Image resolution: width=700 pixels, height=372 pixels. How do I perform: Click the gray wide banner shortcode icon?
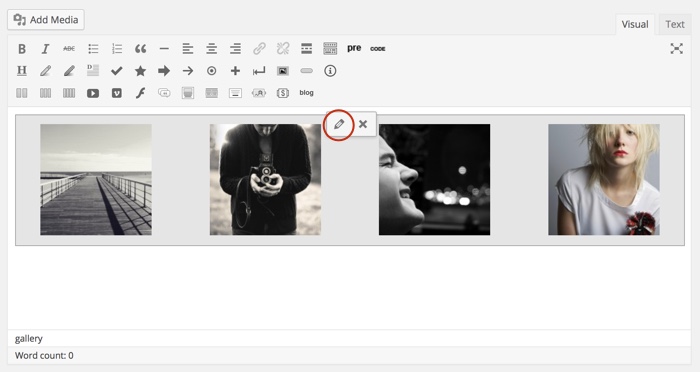212,93
